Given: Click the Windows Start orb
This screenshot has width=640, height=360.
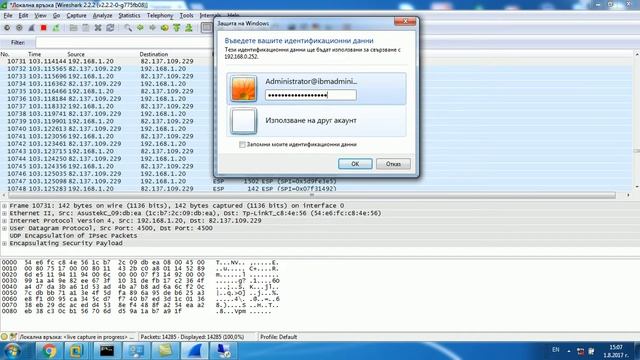Looking at the screenshot, I should point(12,351).
